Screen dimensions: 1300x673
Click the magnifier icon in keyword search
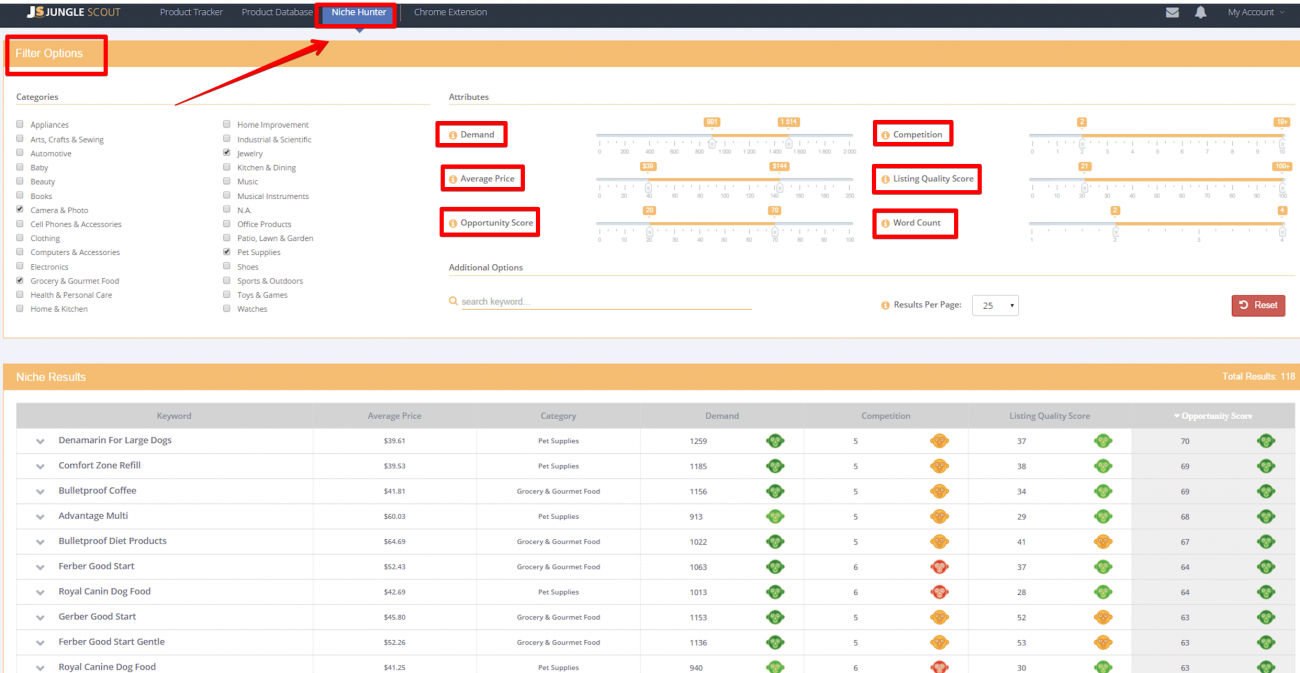[453, 301]
